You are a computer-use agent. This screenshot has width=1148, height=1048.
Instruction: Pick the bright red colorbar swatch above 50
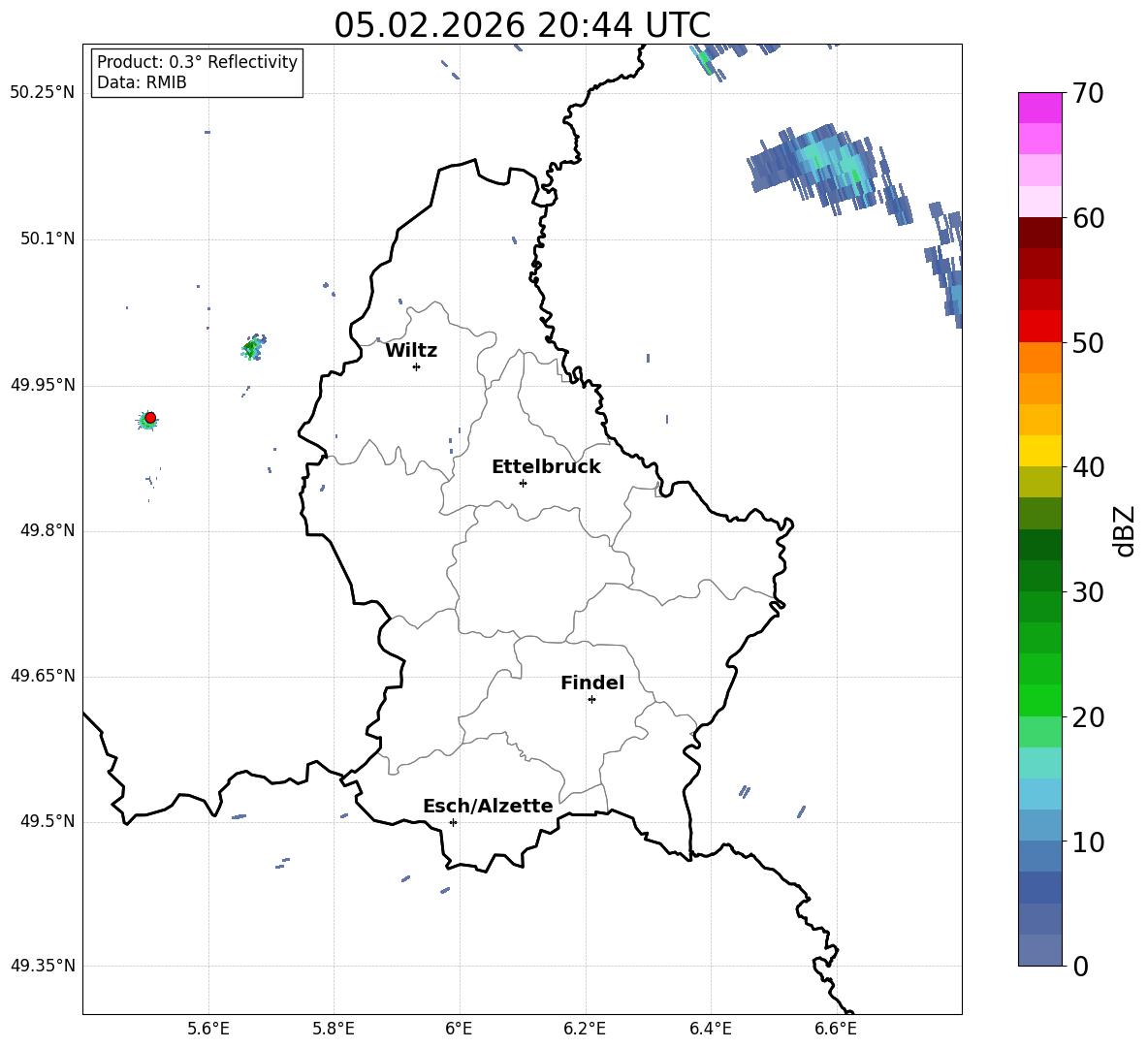click(x=1039, y=327)
